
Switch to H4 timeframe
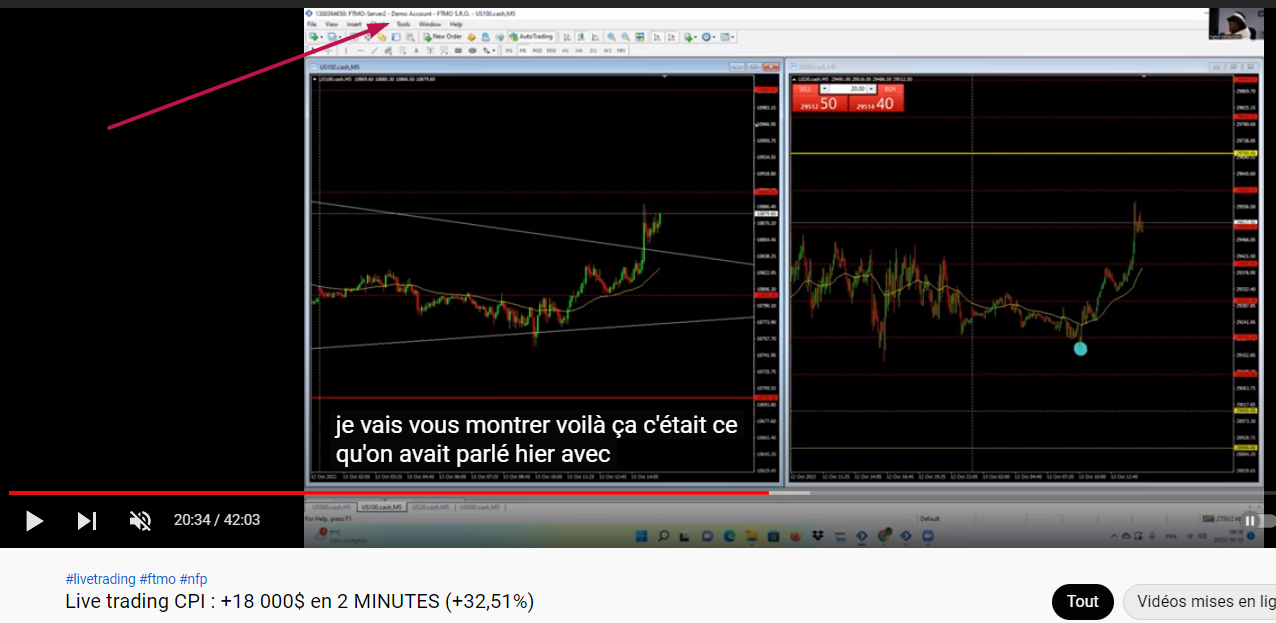pos(579,50)
